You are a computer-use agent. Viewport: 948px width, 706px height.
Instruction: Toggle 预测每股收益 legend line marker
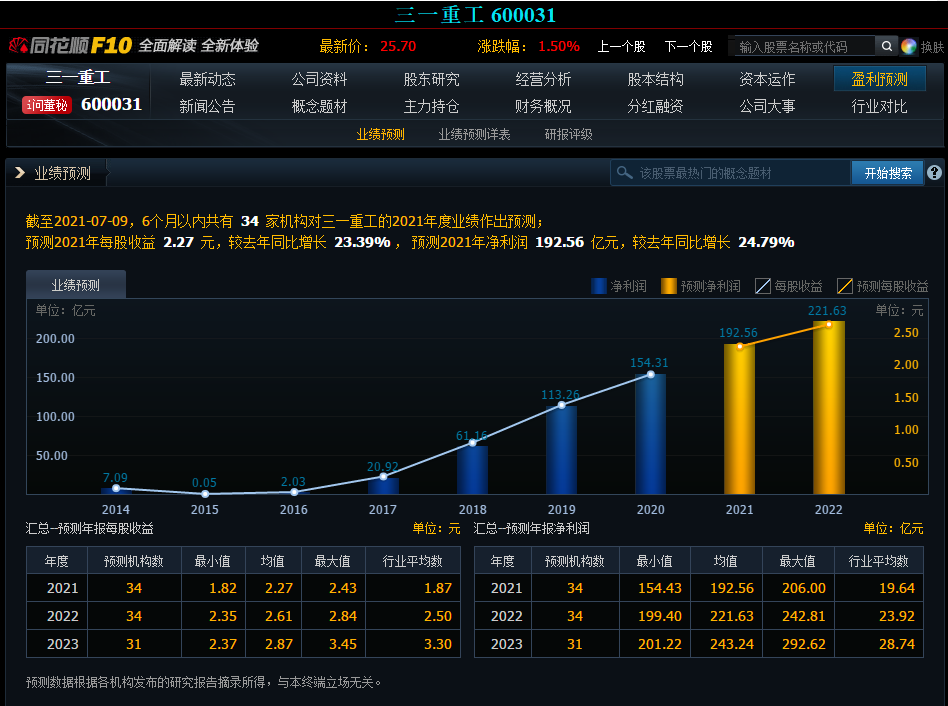pos(845,286)
